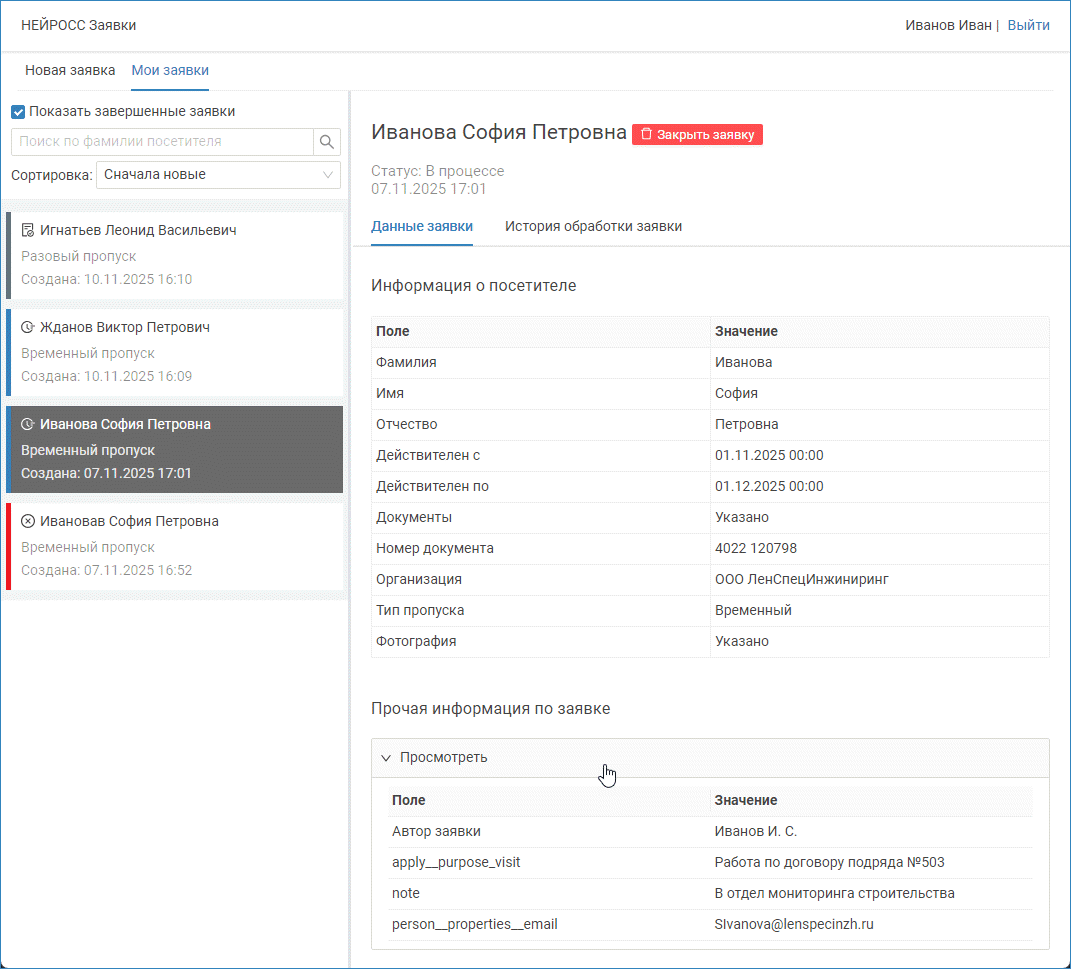Select closed Ивановав София Петровна request
The image size is (1071, 969).
click(175, 546)
